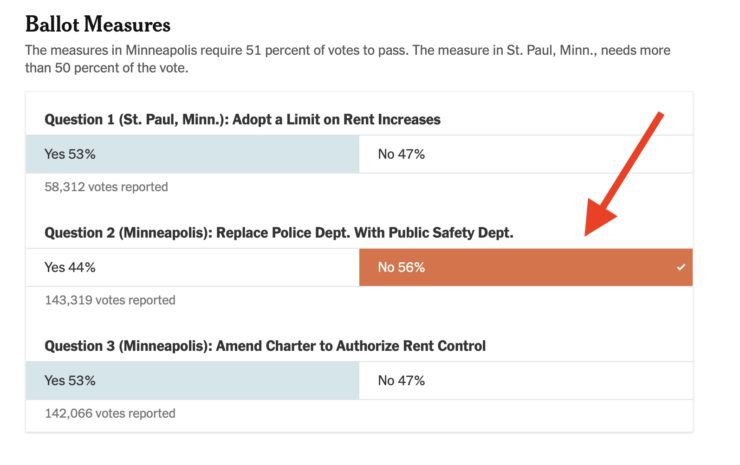
Task: Click the Yes 53% bar under Question 1
Action: pos(193,154)
